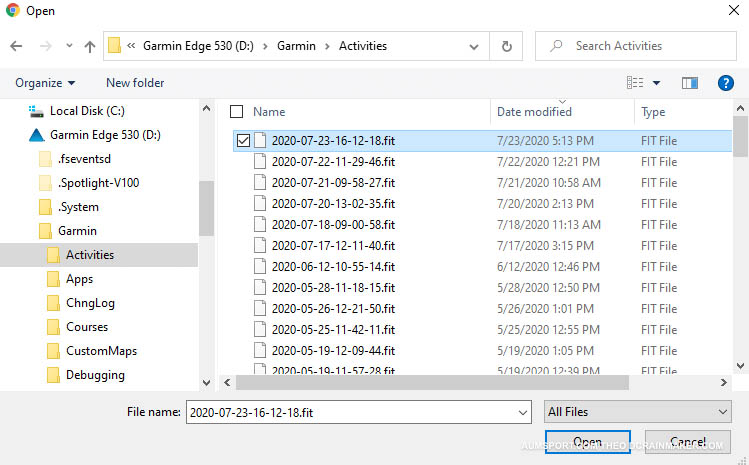This screenshot has height=465, width=749.
Task: Select Garmin Edge 530 (D:) drive
Action: tap(105, 135)
